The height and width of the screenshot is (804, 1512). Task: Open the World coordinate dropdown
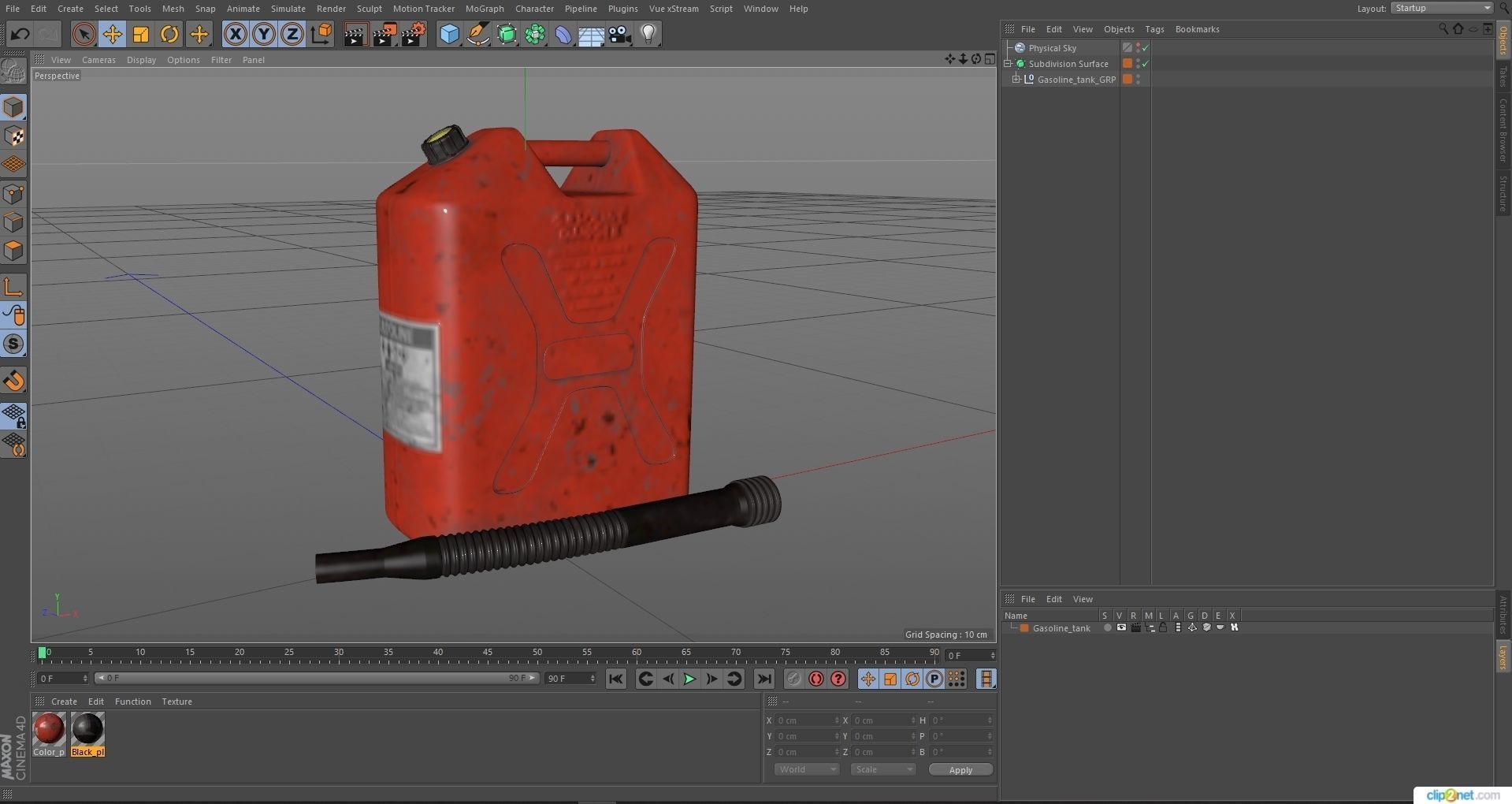tap(806, 769)
